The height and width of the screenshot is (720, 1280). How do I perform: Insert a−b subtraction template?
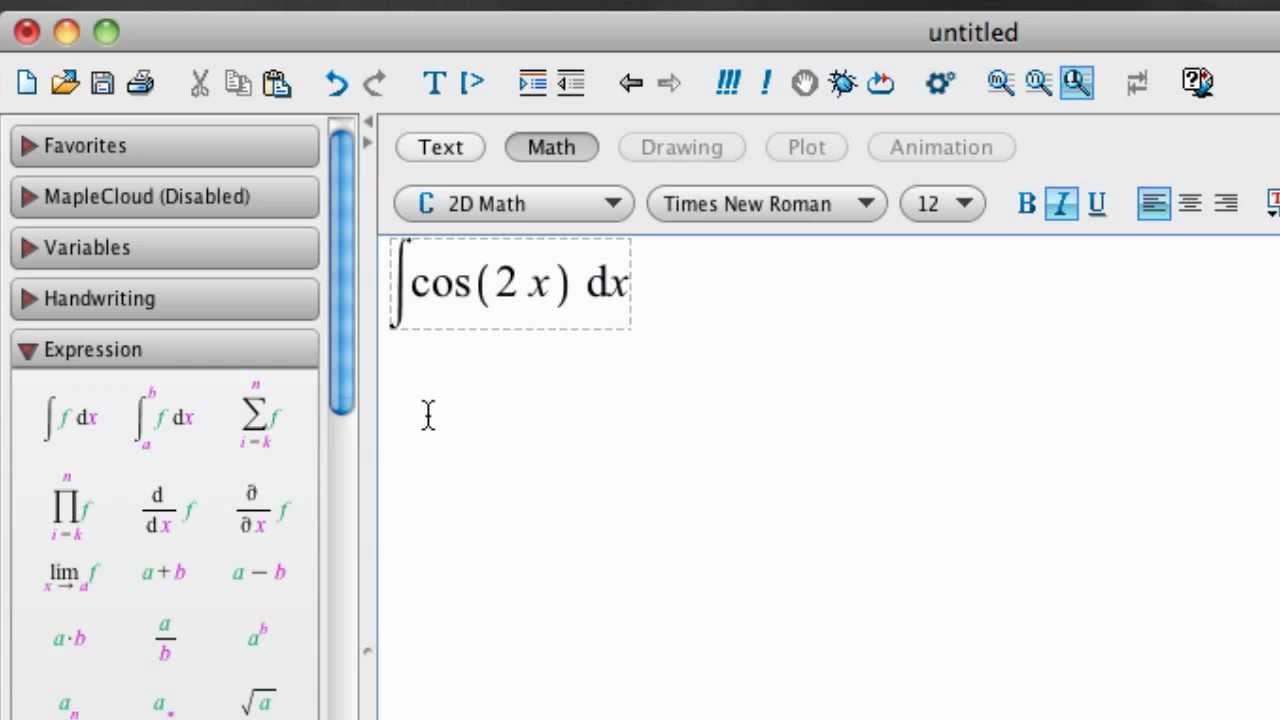[x=259, y=572]
